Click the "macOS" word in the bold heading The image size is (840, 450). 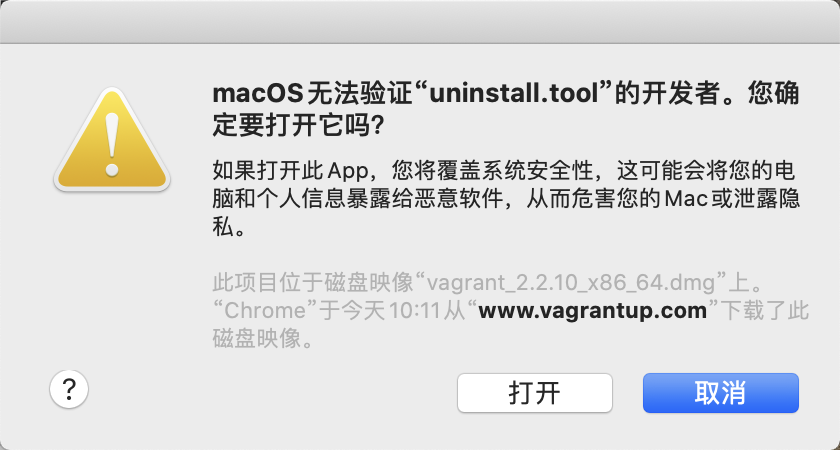258,94
